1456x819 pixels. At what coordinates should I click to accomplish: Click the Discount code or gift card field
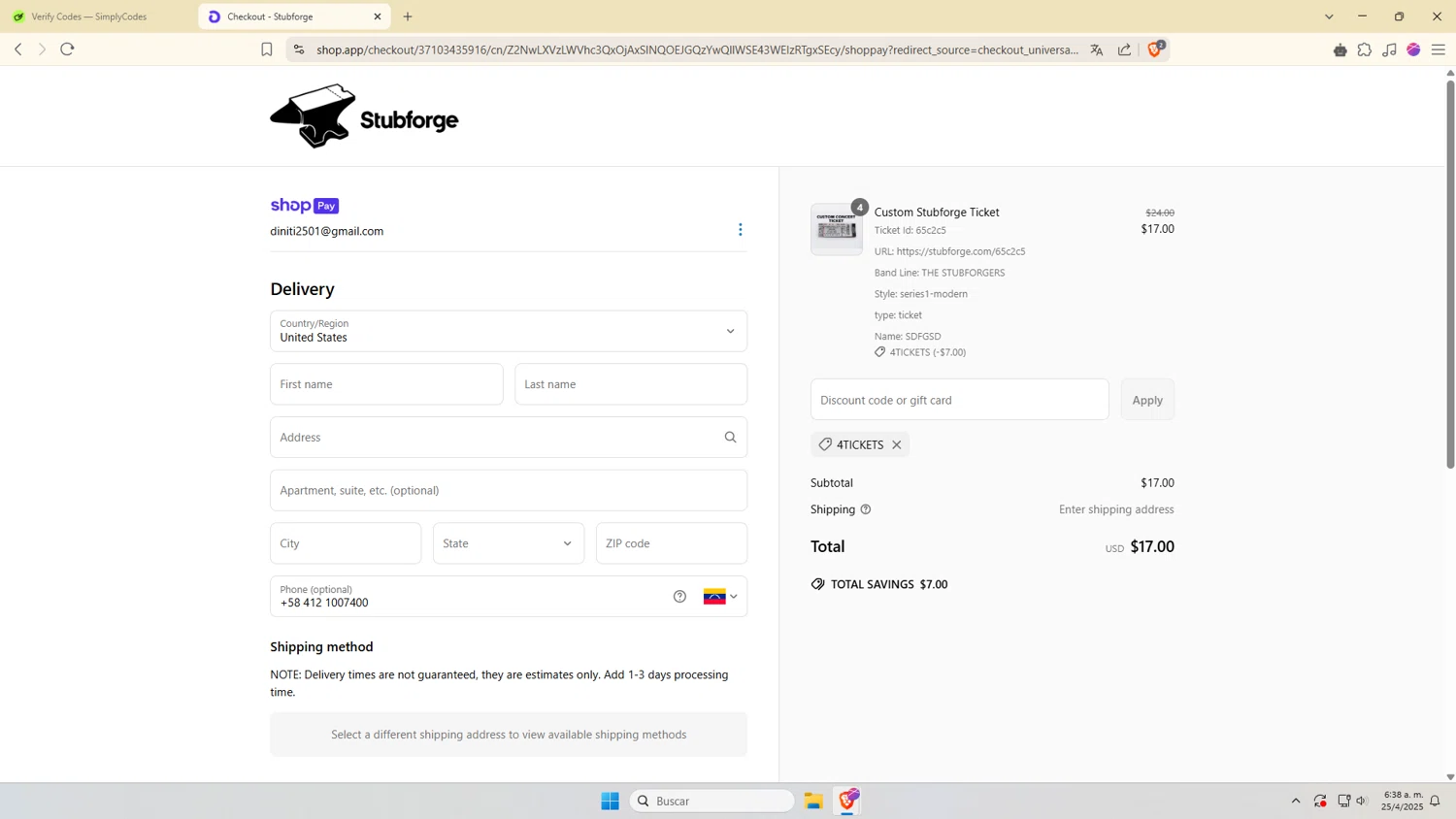coord(960,400)
